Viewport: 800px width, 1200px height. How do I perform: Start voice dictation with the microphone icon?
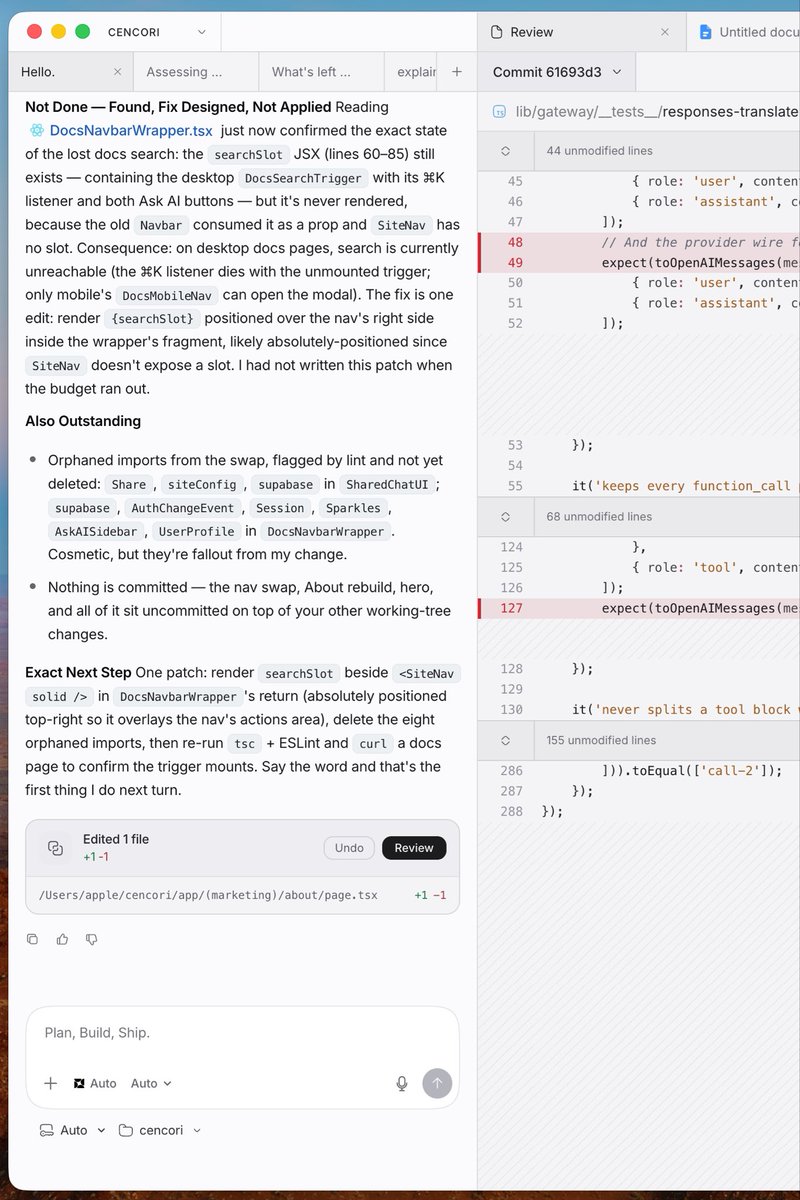(402, 1083)
